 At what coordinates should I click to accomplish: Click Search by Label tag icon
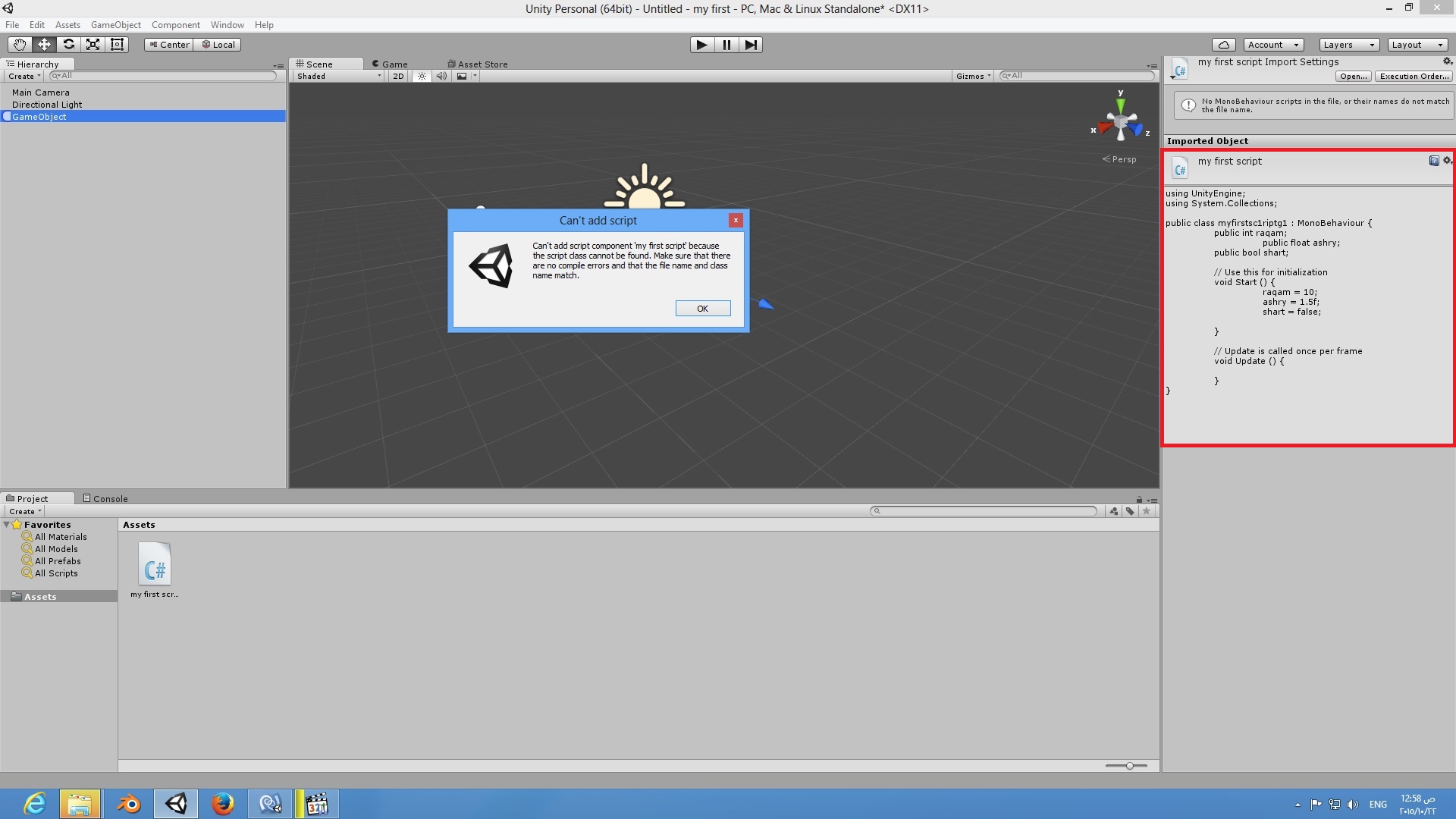(1130, 511)
